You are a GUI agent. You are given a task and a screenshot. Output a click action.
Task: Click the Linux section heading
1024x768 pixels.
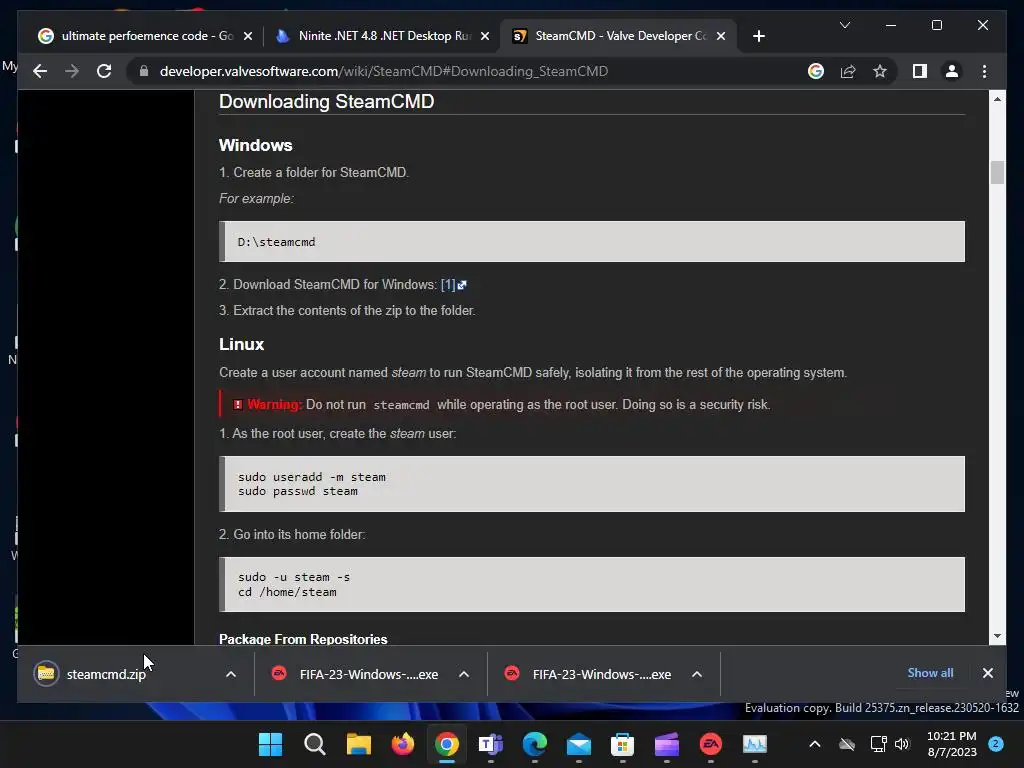pyautogui.click(x=242, y=344)
